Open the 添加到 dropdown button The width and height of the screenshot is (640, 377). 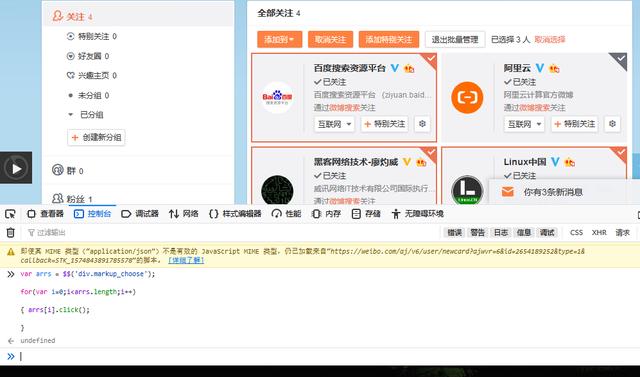click(280, 40)
